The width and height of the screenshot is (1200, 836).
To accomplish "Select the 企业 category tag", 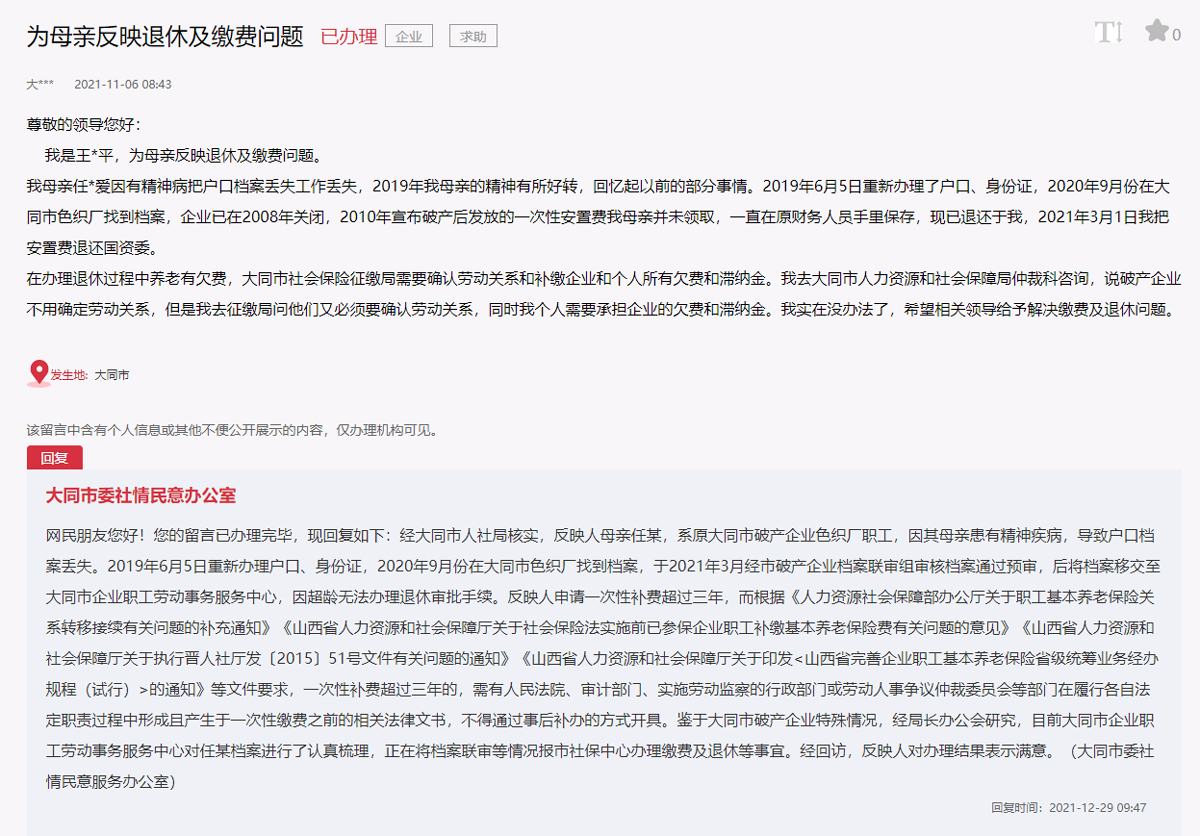I will (x=409, y=37).
